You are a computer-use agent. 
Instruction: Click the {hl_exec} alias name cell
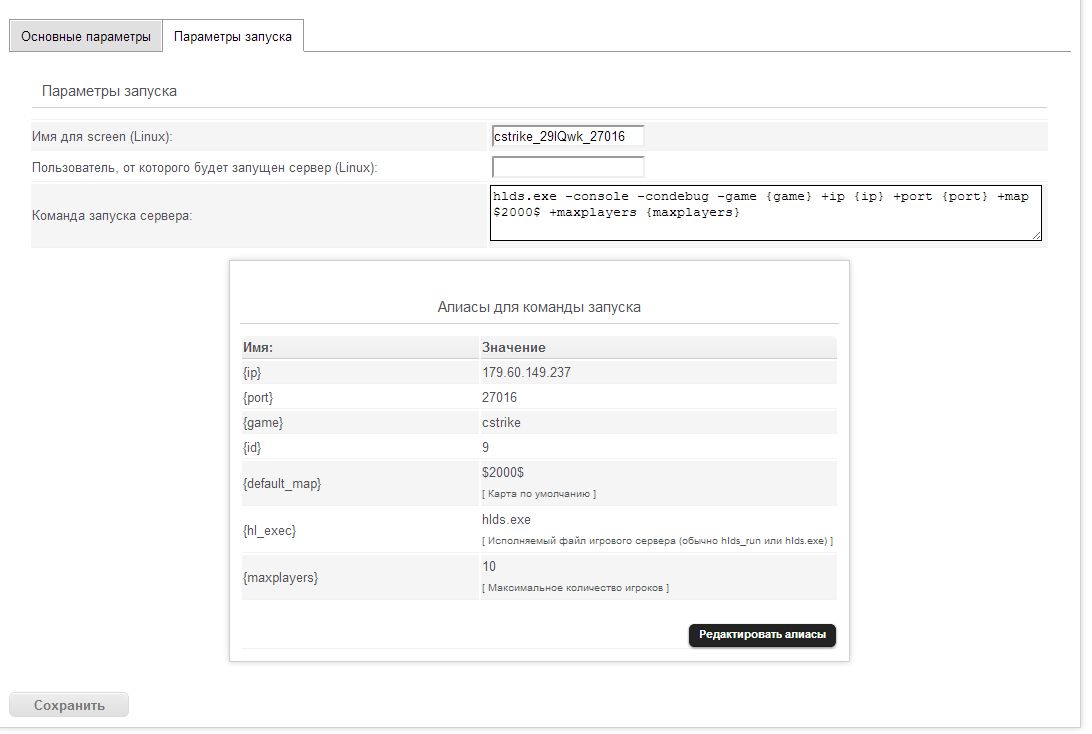(269, 530)
